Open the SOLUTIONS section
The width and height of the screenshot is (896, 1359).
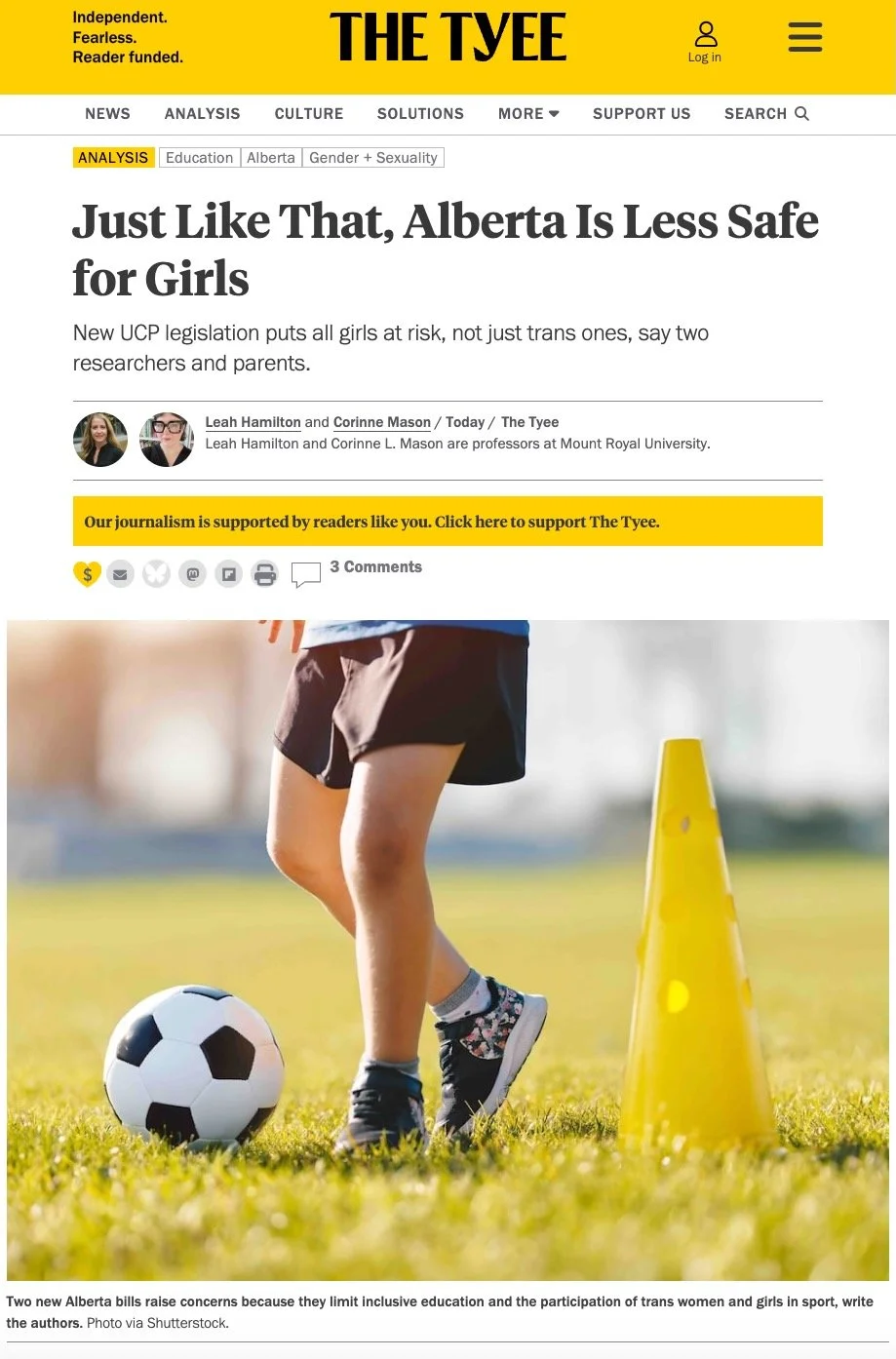(x=420, y=114)
